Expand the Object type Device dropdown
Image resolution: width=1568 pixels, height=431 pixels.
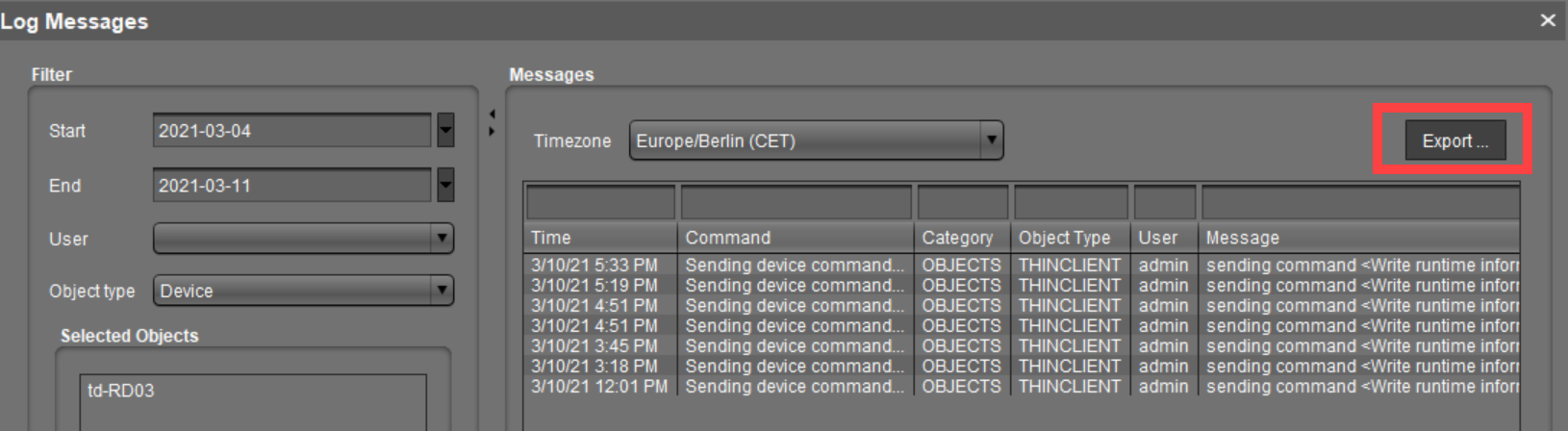442,291
